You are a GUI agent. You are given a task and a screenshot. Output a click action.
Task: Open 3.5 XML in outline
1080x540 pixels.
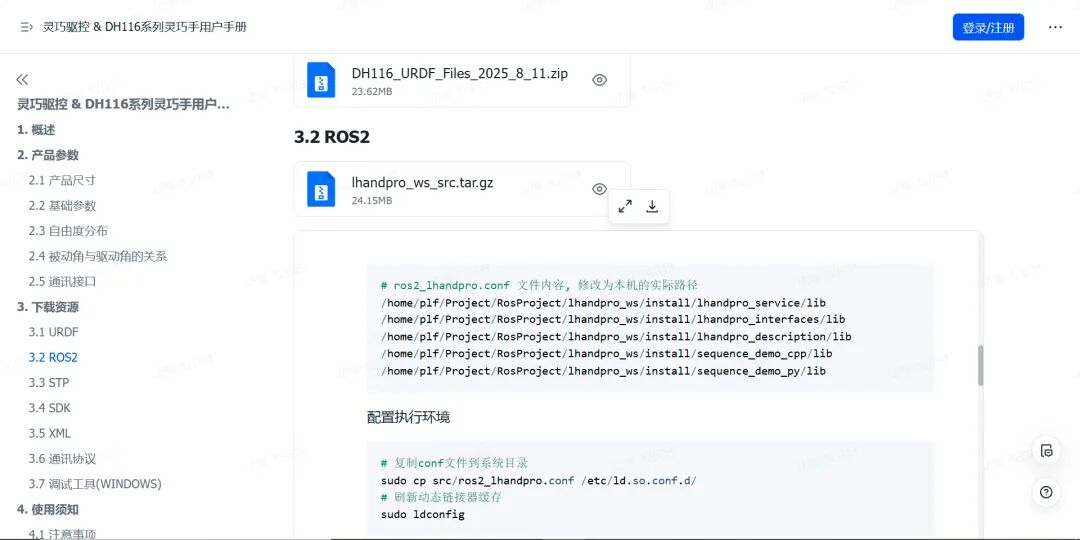(x=50, y=433)
